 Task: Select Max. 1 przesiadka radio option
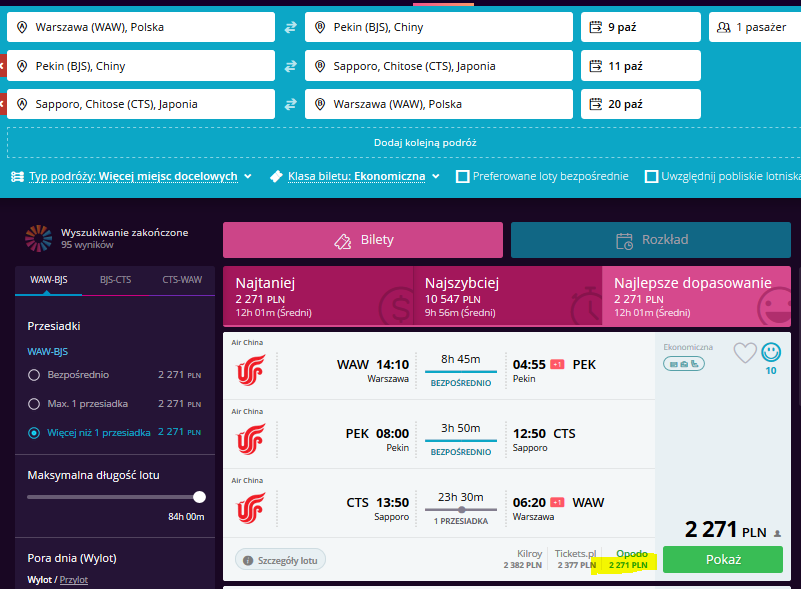34,404
